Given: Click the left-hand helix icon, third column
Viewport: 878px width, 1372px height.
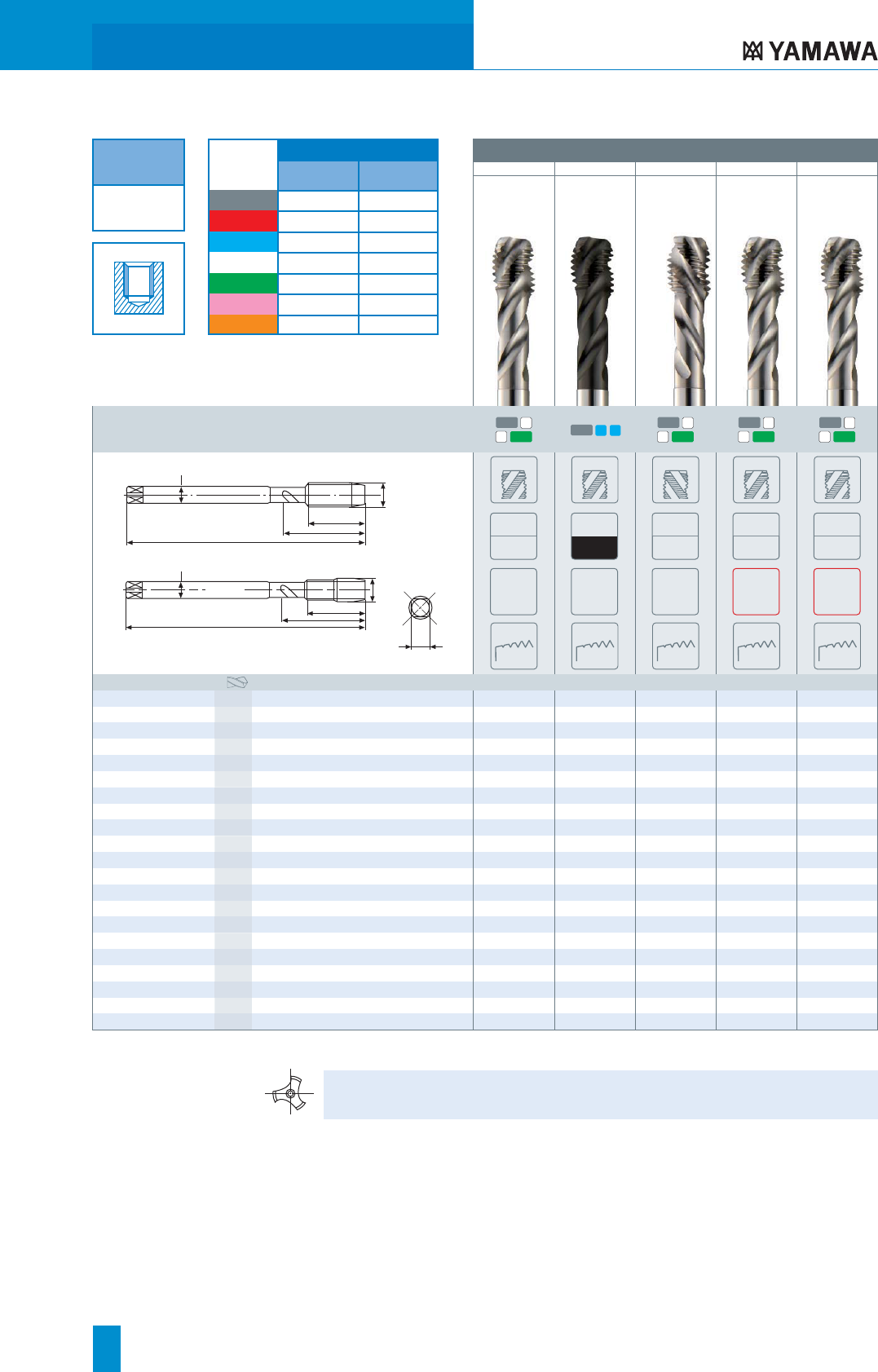Looking at the screenshot, I should [x=675, y=479].
